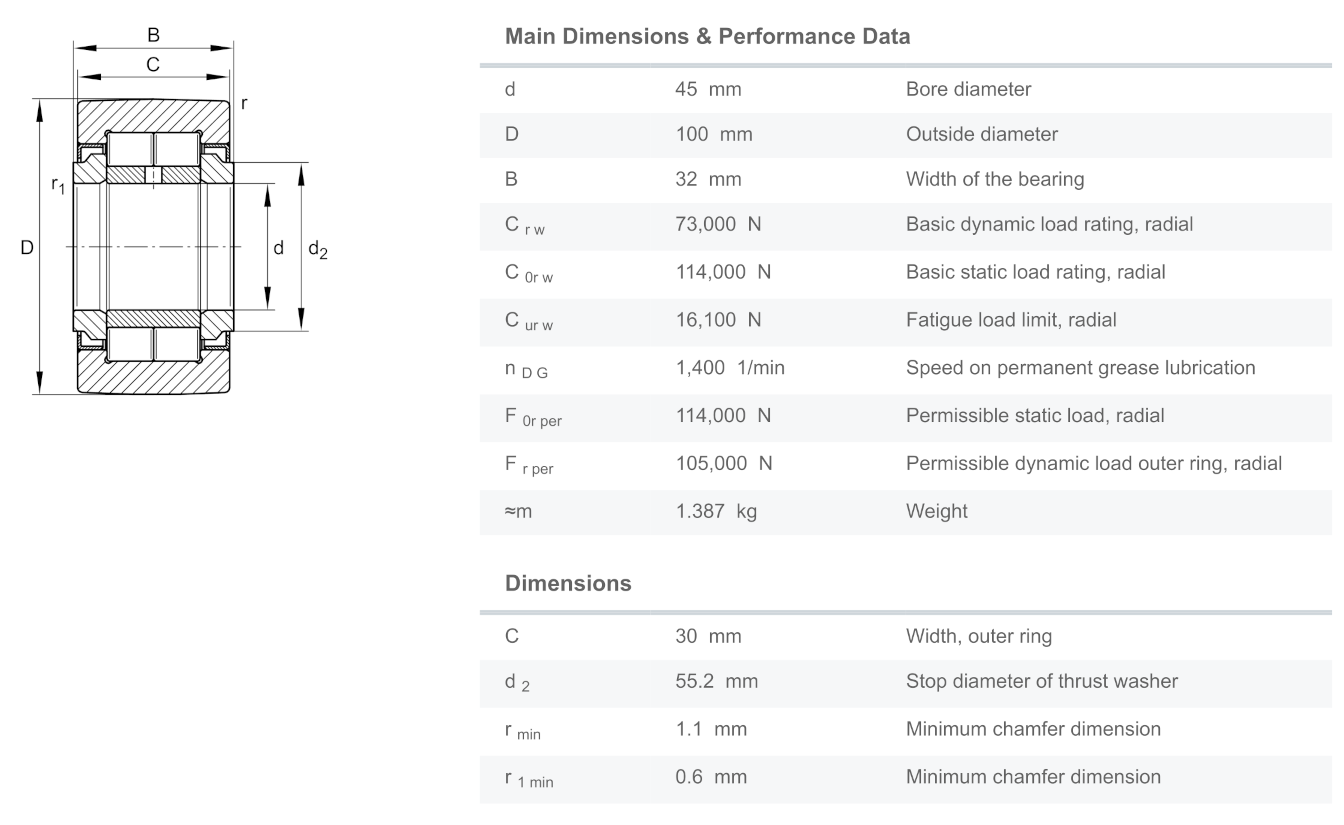Viewport: 1344px width, 825px height.
Task: Select the r min value 1.1 mm
Action: 711,729
